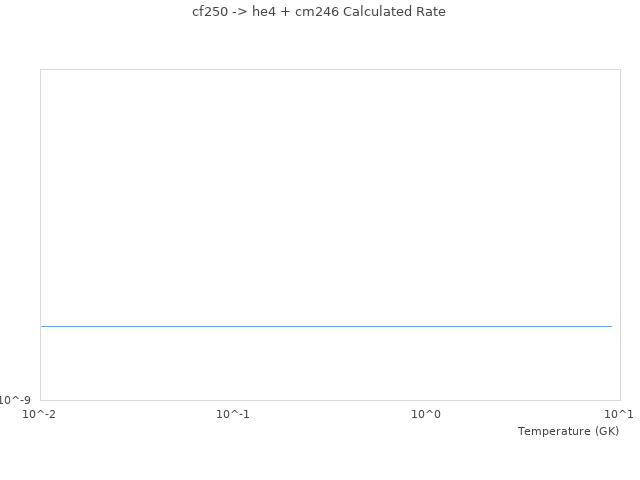Screen dimensions: 640x480
Task: Click the "(GK)" unit in axis title
Action: tap(606, 431)
